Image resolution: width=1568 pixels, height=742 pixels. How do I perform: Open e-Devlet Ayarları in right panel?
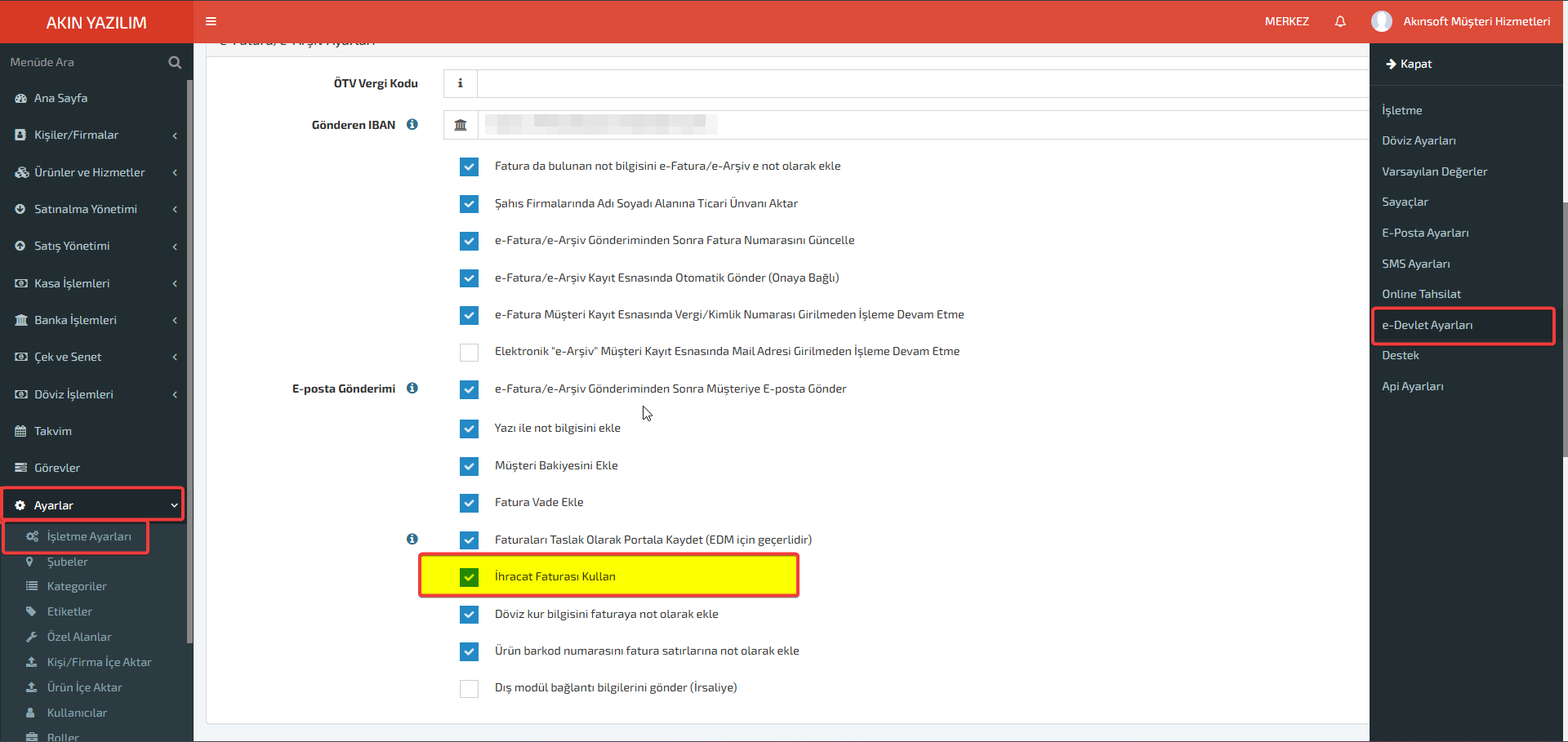point(1463,325)
